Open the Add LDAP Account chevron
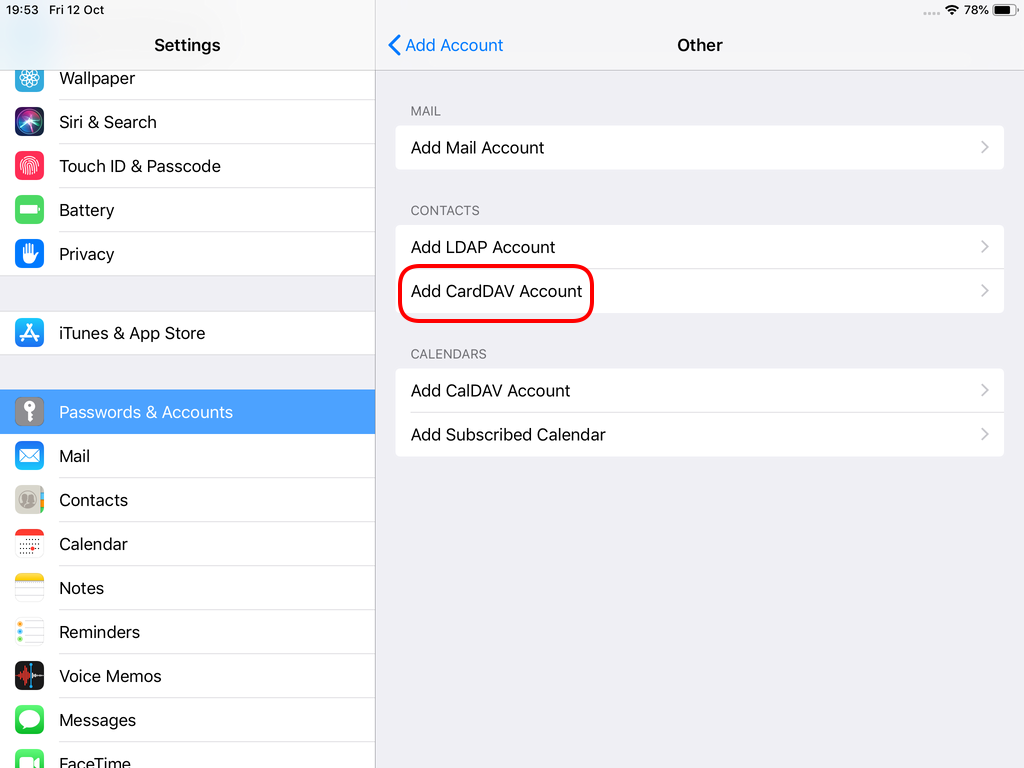Image resolution: width=1024 pixels, height=768 pixels. [x=985, y=246]
